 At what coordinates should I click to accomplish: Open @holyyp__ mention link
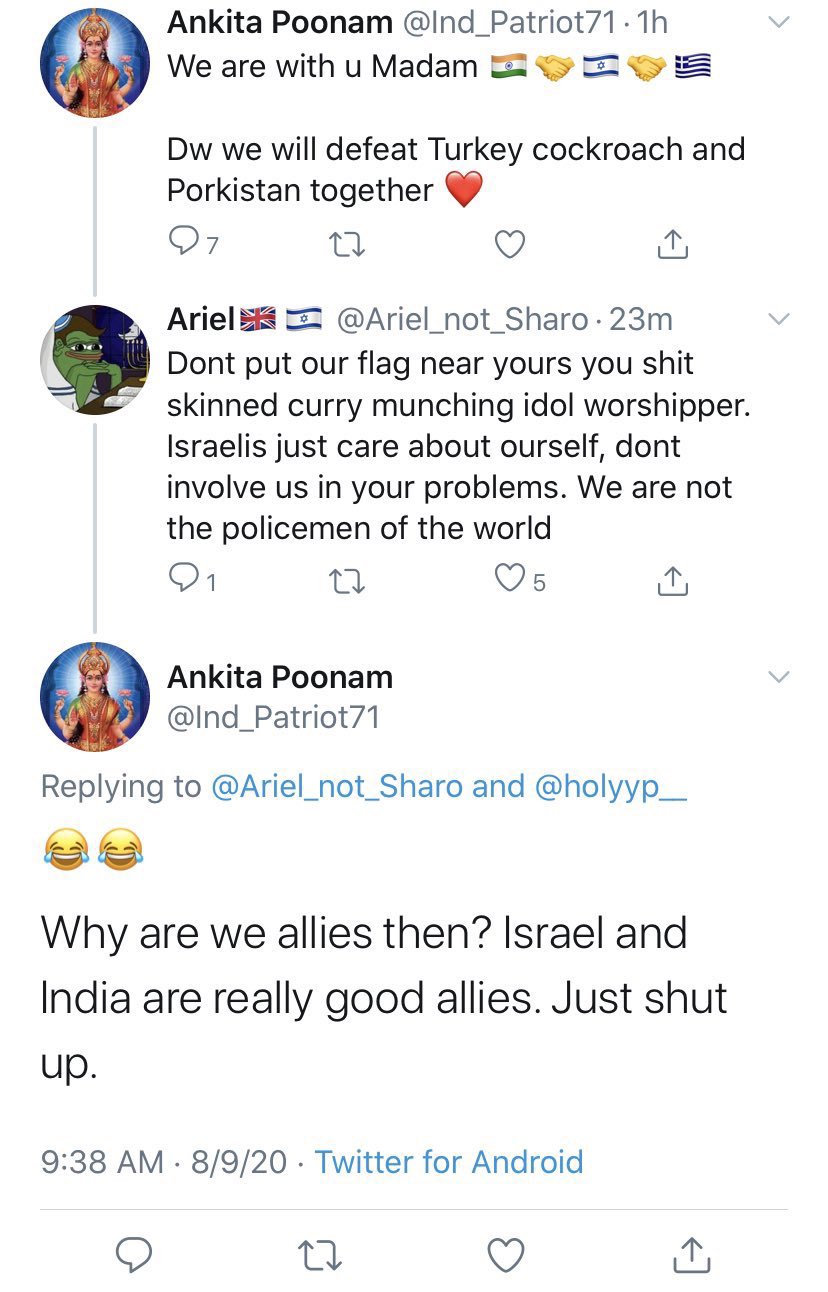(x=612, y=788)
